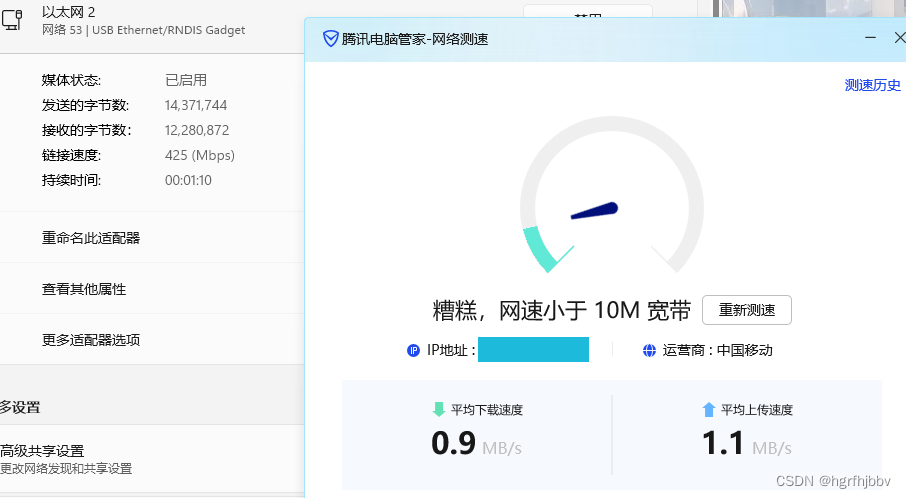Click the 链接速度 label
The height and width of the screenshot is (498, 906).
[71, 155]
